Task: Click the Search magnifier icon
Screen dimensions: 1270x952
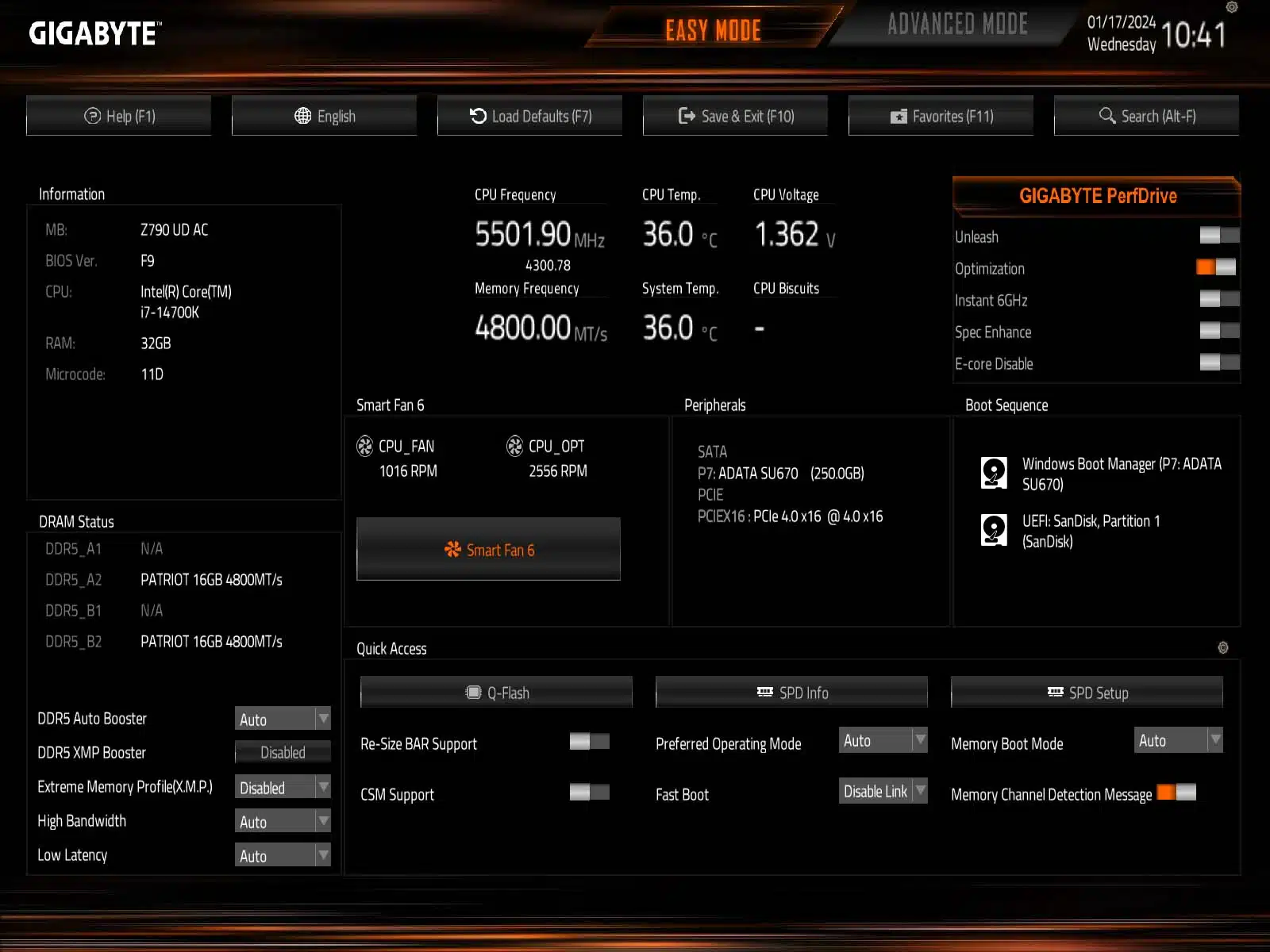Action: coord(1107,115)
